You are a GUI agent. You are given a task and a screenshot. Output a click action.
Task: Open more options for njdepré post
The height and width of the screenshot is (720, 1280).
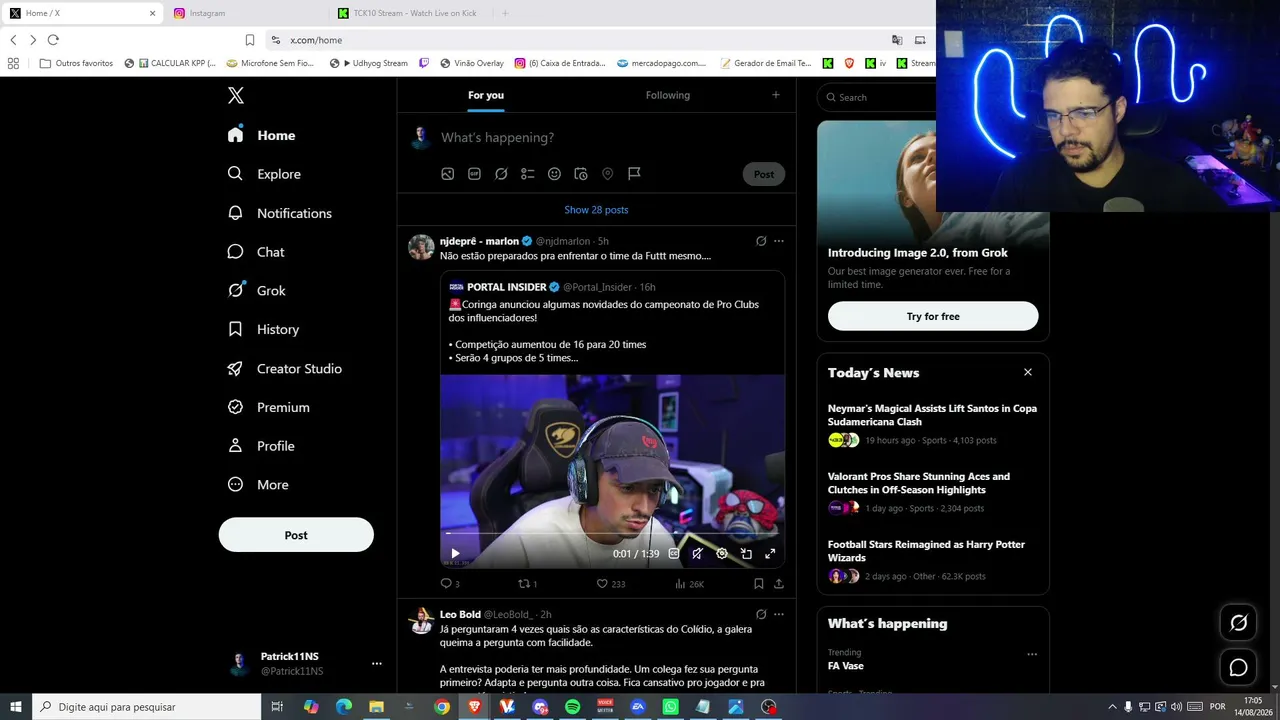[x=779, y=241]
